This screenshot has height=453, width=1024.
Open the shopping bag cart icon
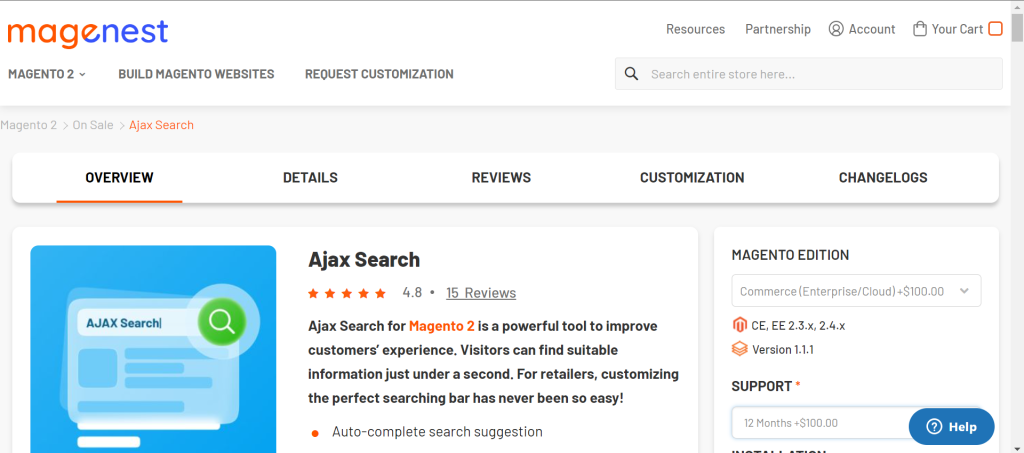click(x=920, y=29)
